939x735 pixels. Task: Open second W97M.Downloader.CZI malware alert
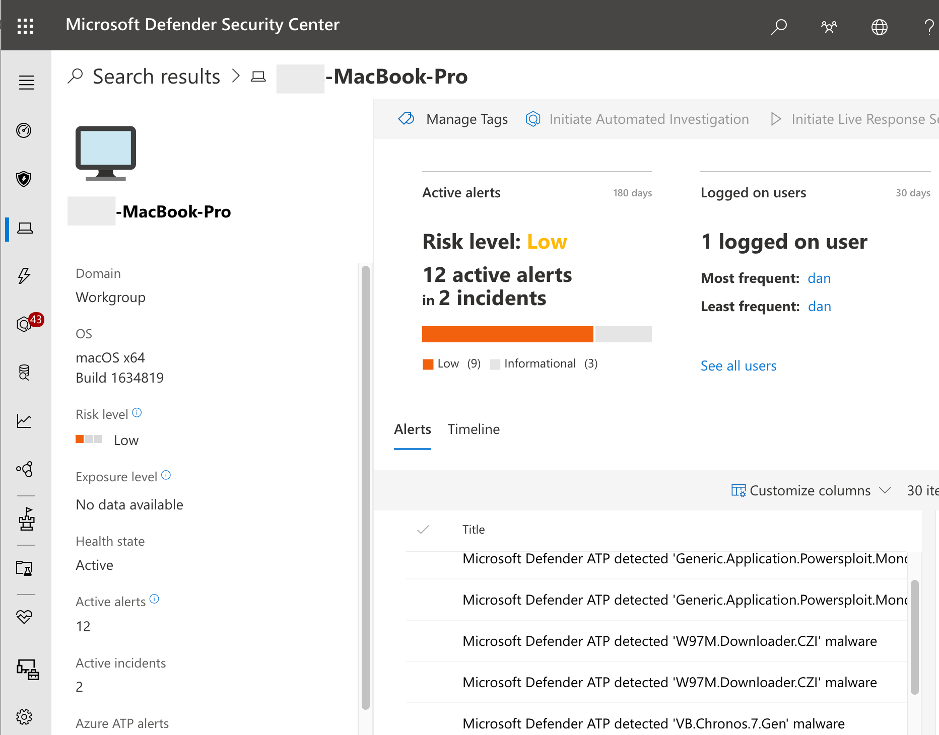(656, 682)
